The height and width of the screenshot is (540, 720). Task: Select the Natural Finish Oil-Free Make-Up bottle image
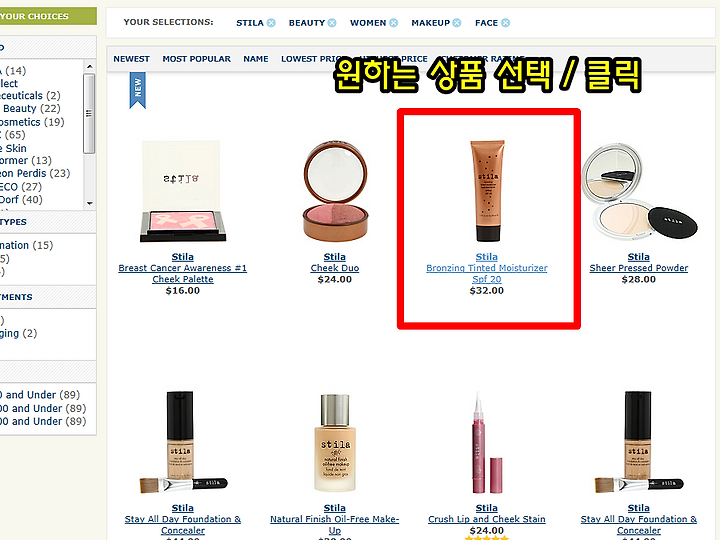(335, 443)
